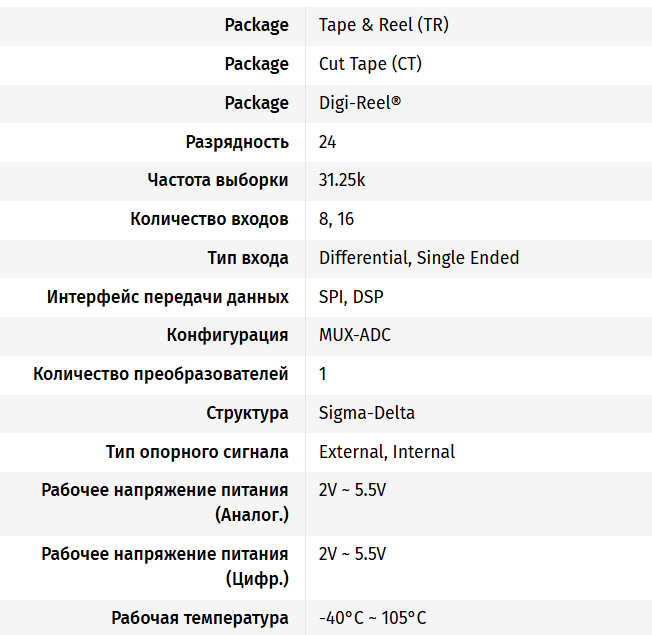
Task: Click the "Рабочее напряжение питания (Цифр.)" label
Action: pos(165,565)
